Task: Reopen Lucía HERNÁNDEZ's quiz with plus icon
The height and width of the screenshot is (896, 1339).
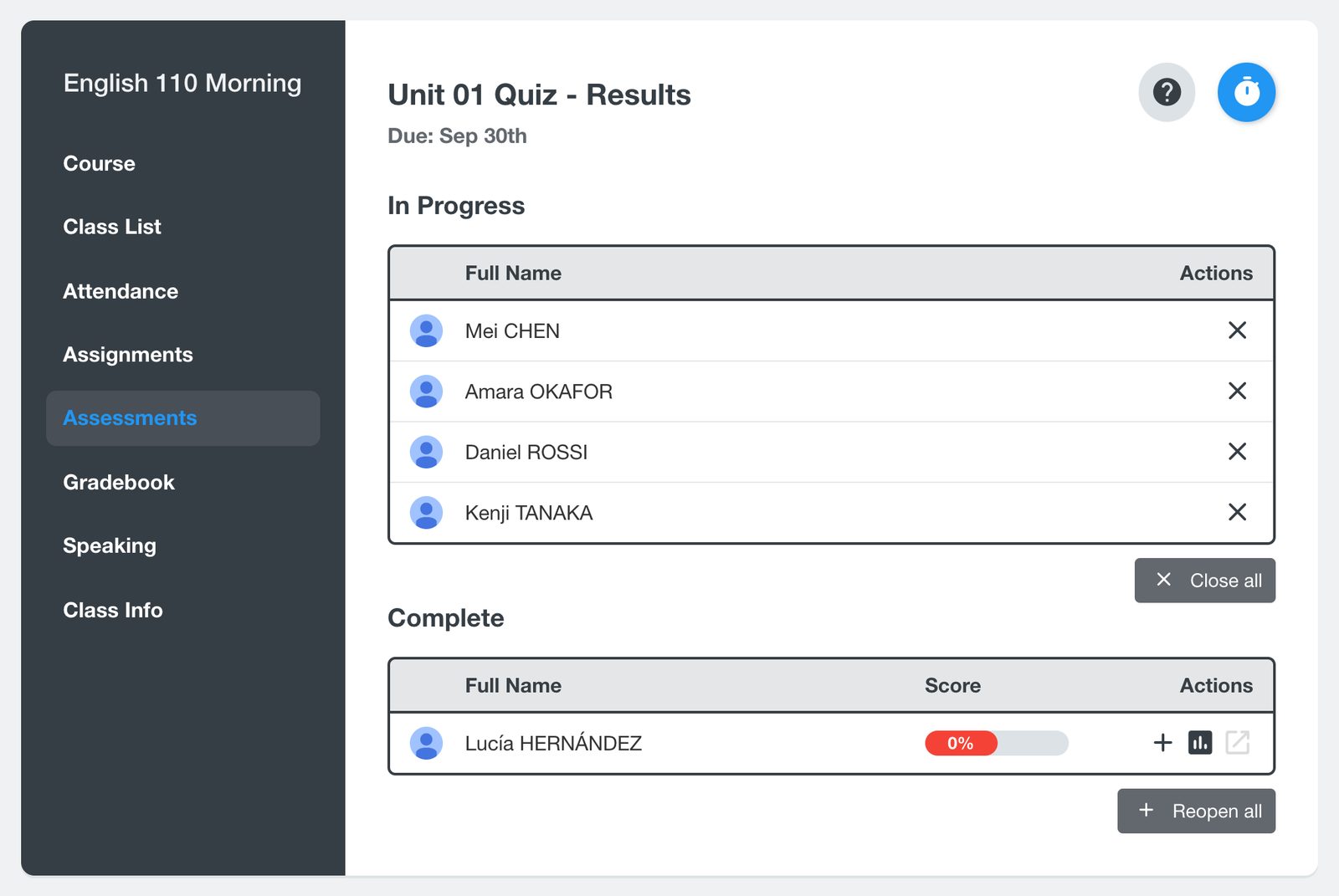Action: (1162, 742)
